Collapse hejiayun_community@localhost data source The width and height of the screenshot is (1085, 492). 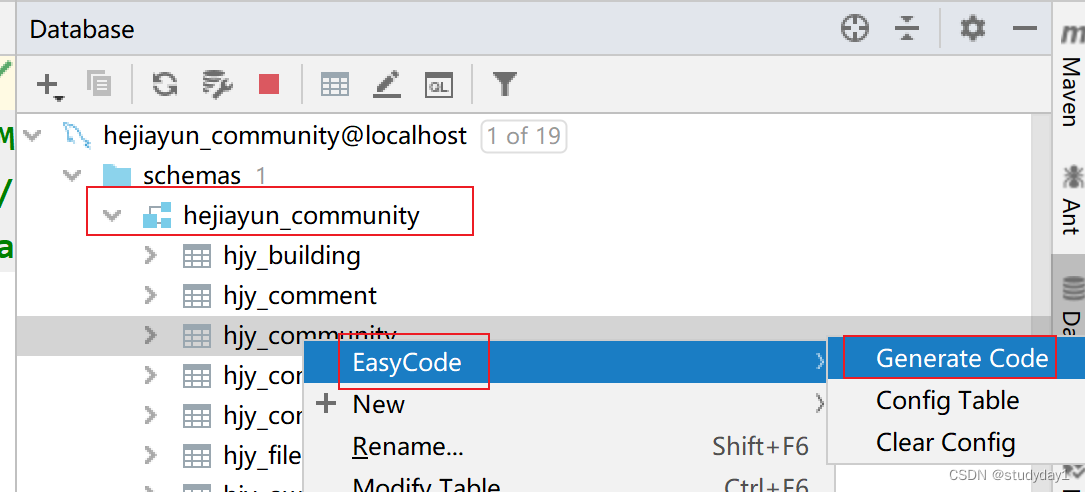(x=32, y=136)
